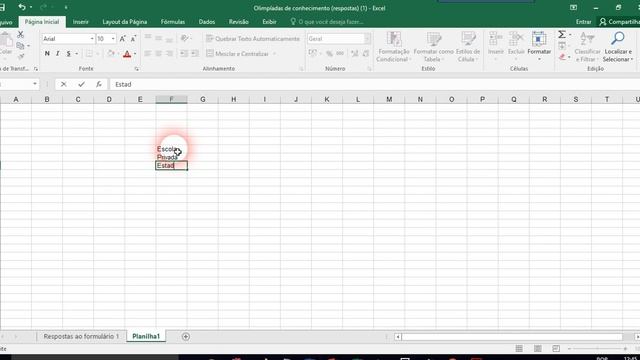Center text horizontally in the cell
Image resolution: width=640 pixels, height=360 pixels.
point(158,53)
